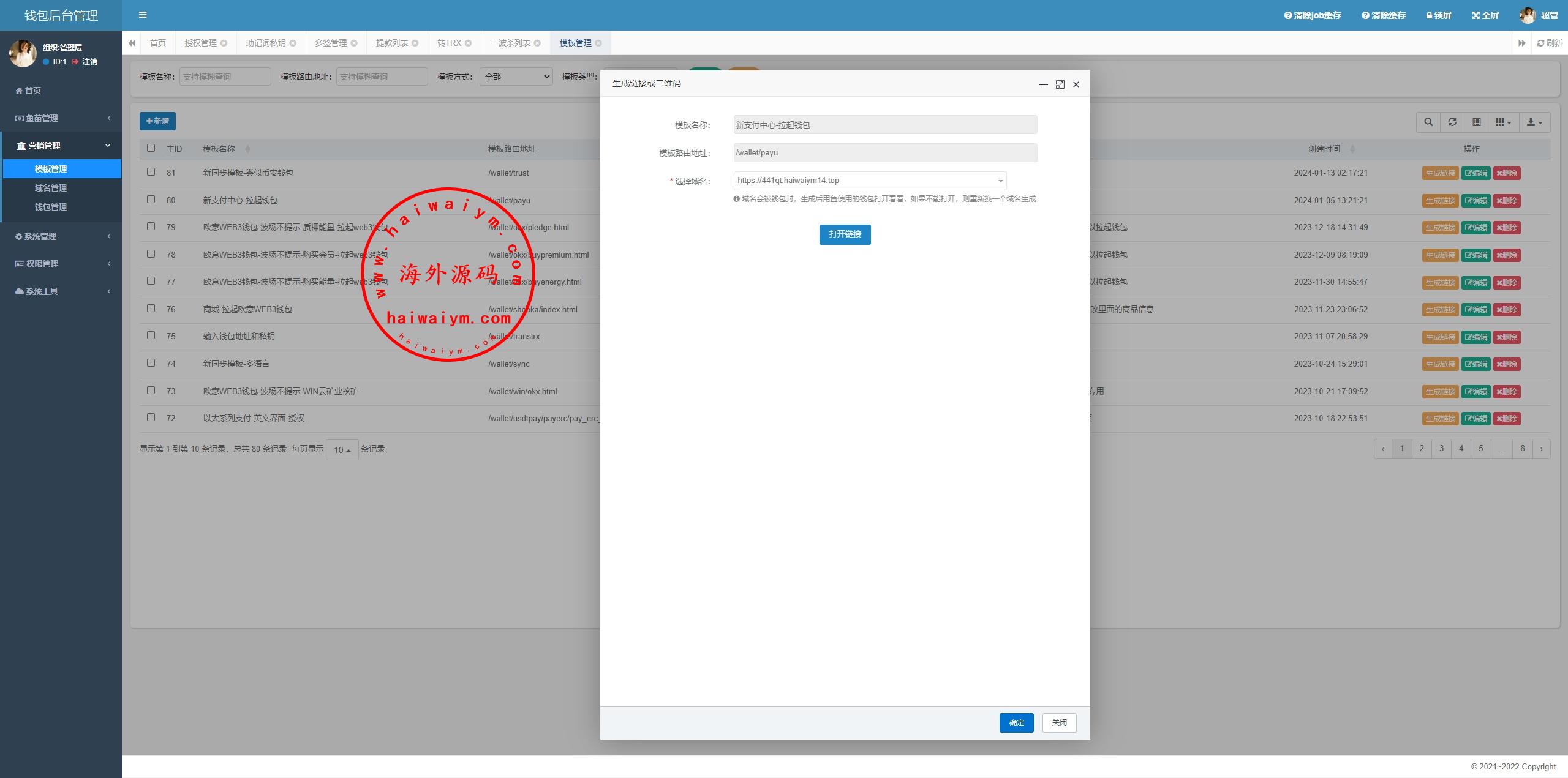Click the 确定 confirm button

1016,723
